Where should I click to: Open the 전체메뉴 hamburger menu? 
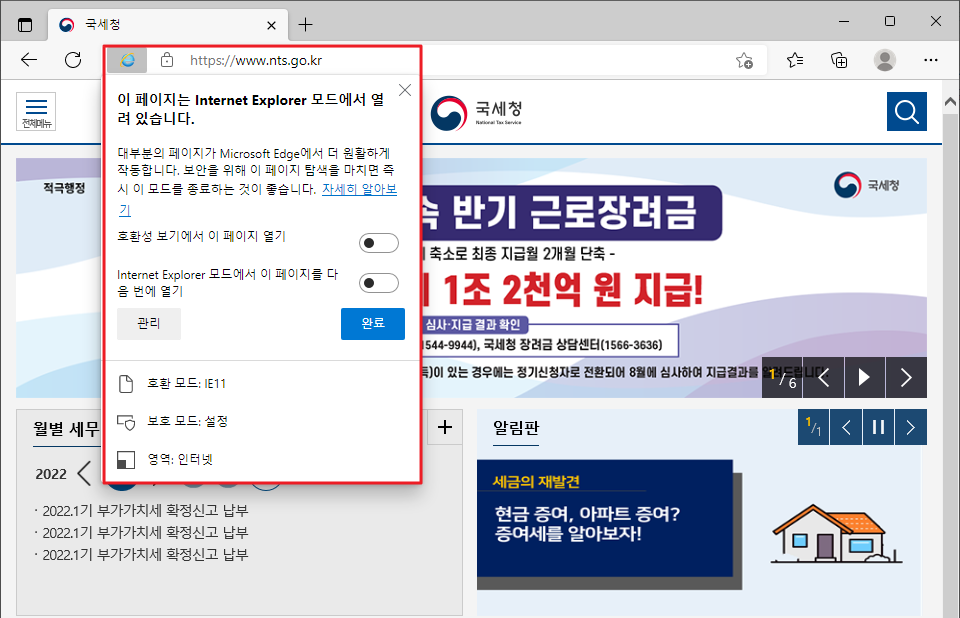click(x=36, y=111)
